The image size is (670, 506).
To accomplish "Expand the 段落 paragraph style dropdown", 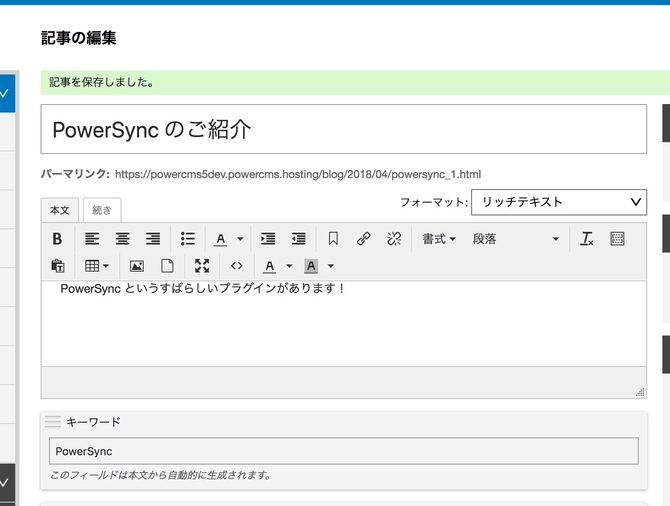I will coord(516,239).
